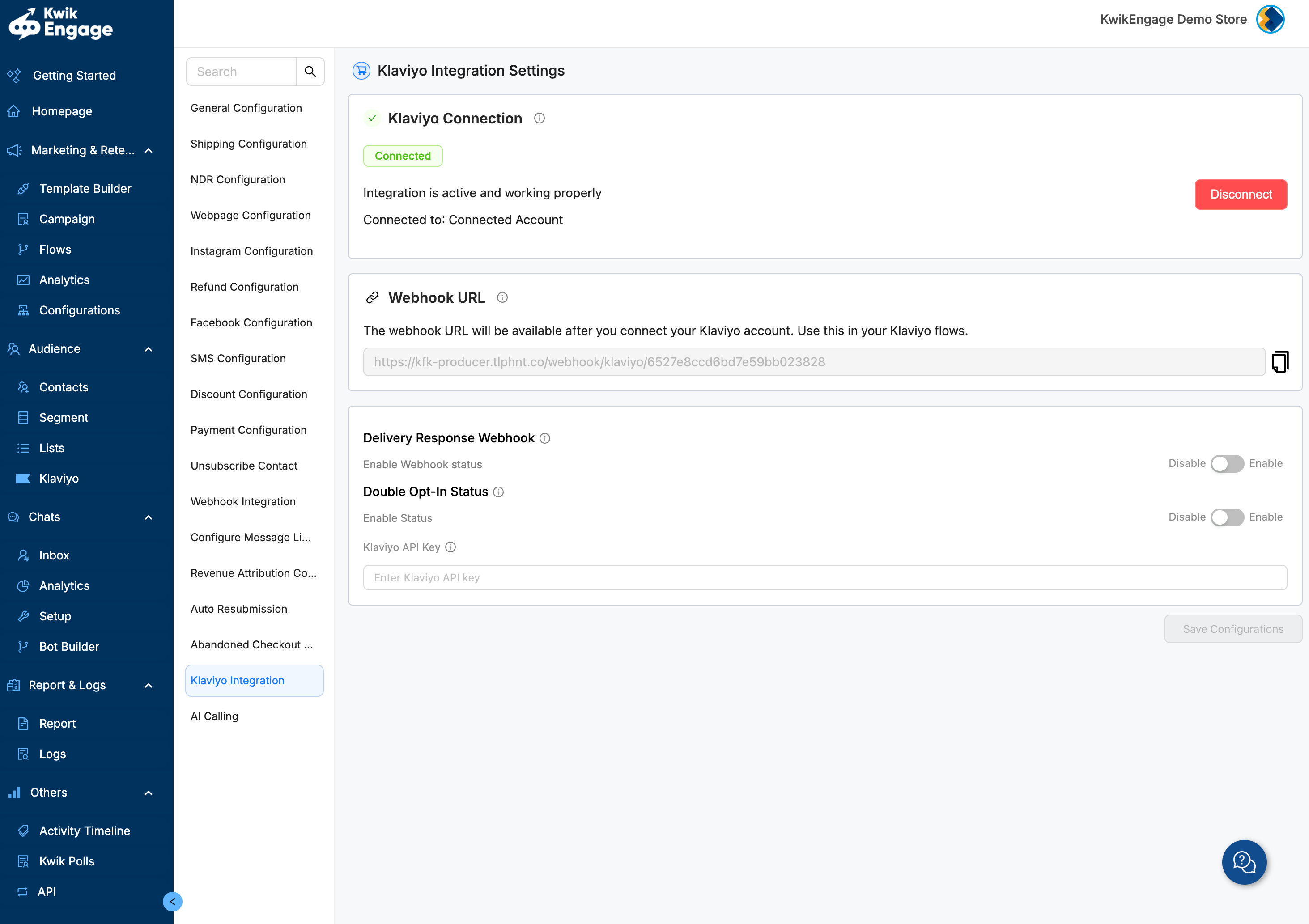Open the chat support bubble icon
Image resolution: width=1309 pixels, height=924 pixels.
1244,862
